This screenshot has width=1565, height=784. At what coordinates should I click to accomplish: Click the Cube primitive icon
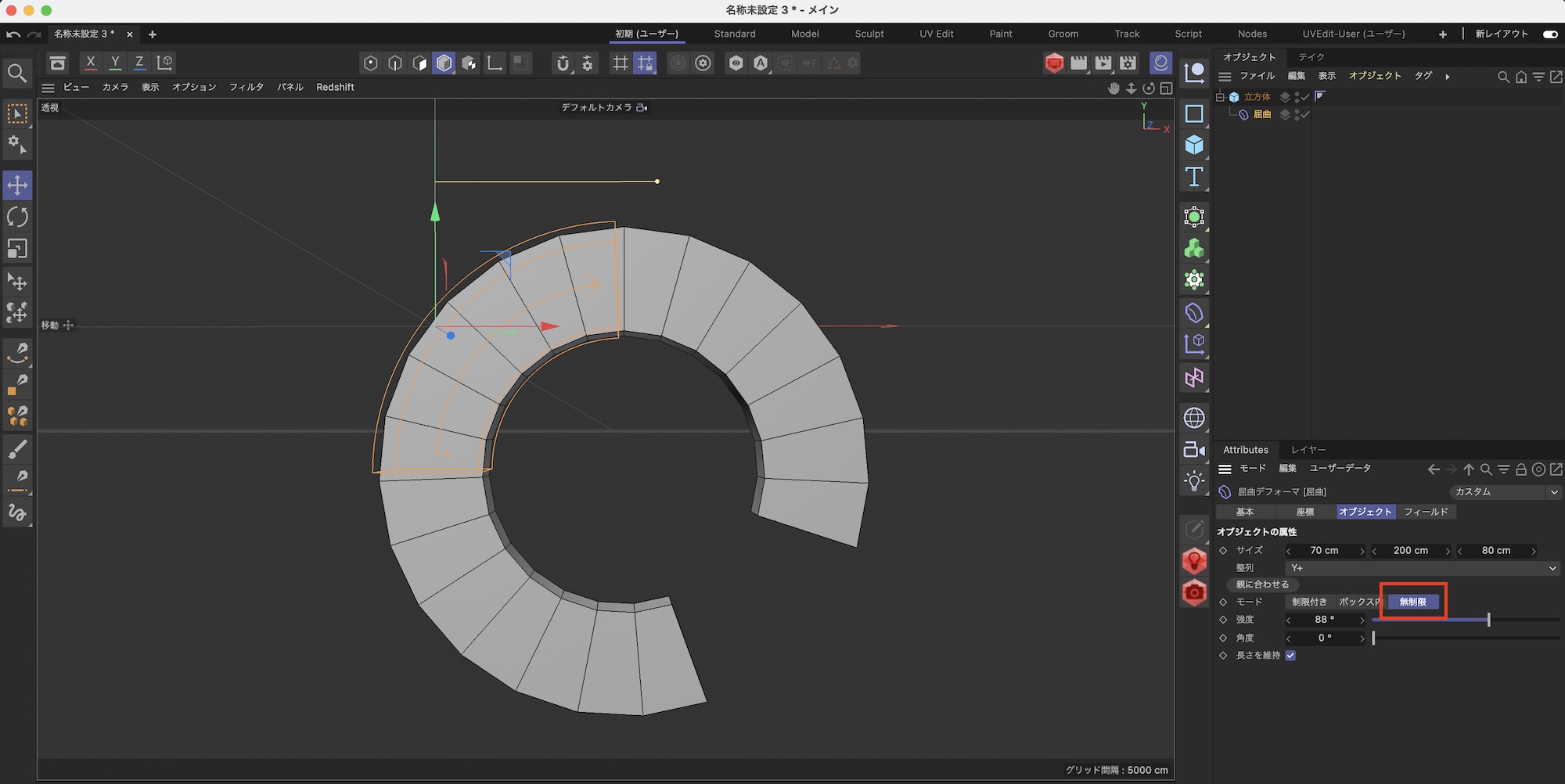1194,145
